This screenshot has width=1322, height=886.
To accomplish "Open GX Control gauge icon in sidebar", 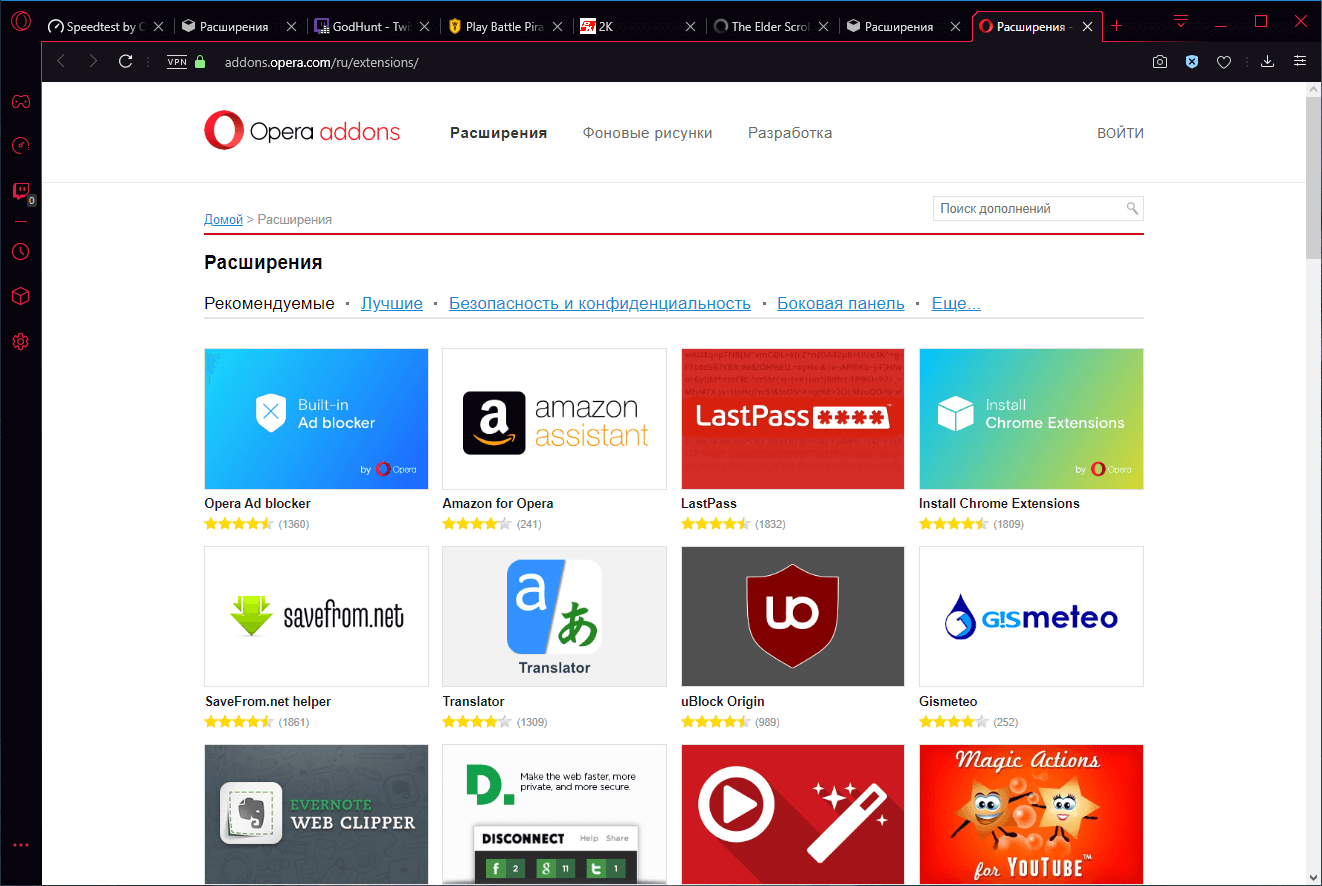I will [20, 146].
